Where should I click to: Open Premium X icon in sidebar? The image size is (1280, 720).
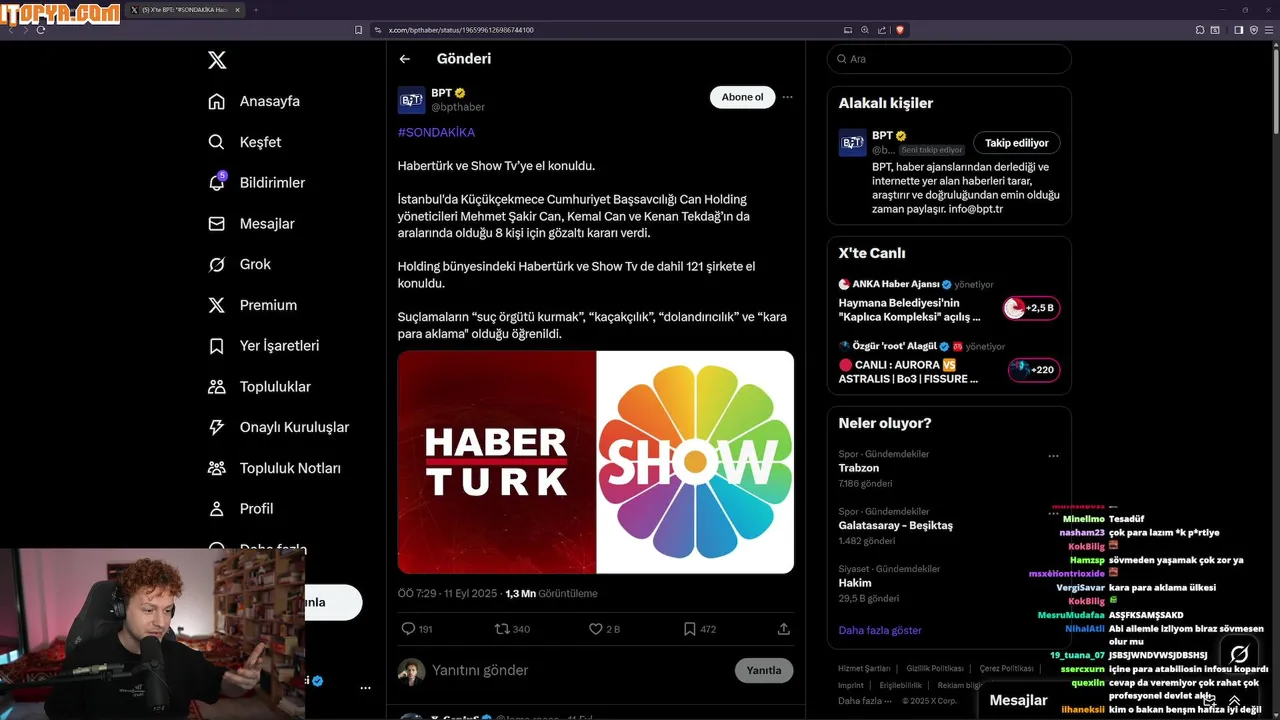click(x=216, y=305)
